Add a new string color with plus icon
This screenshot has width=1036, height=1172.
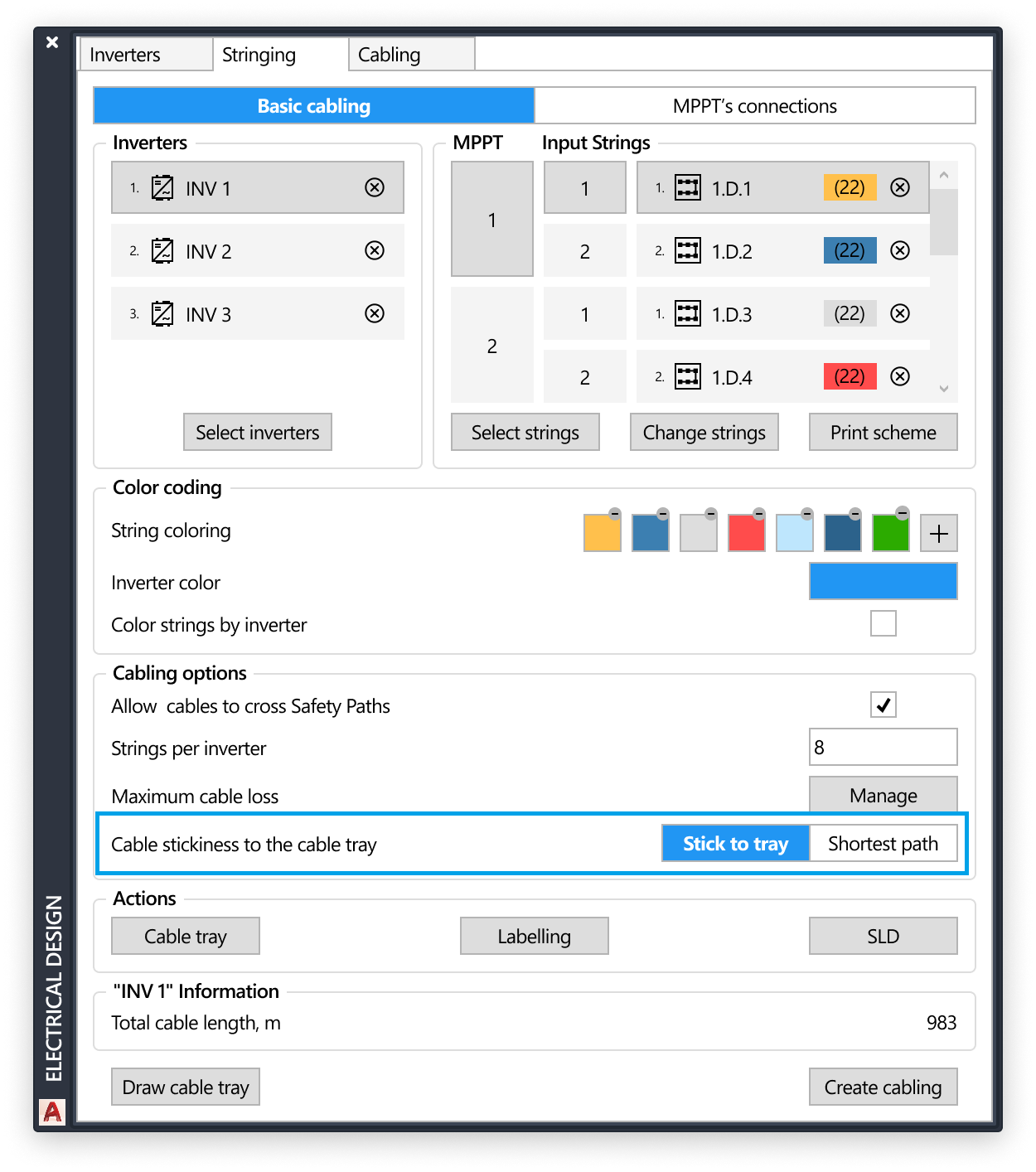938,533
